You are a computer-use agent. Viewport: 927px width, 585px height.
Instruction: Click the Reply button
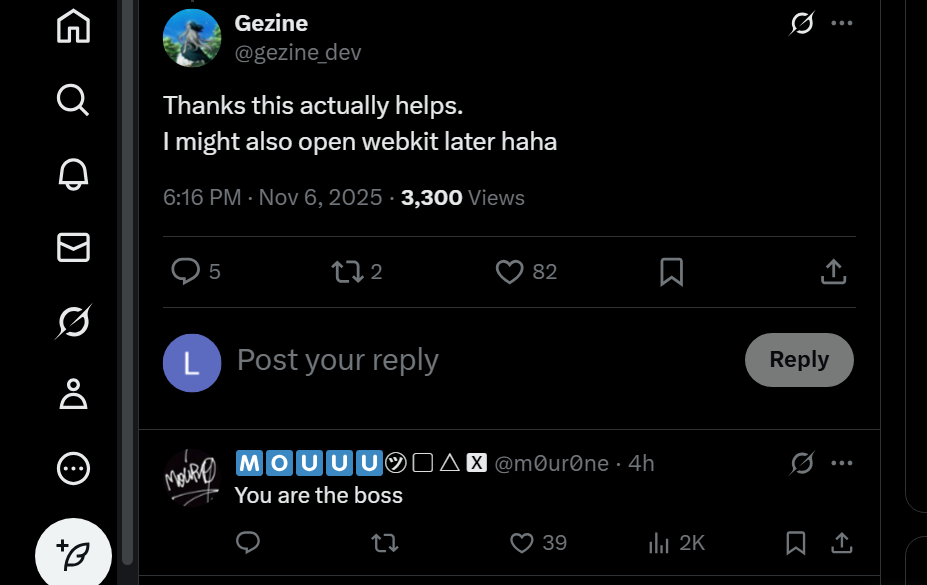[x=798, y=360]
